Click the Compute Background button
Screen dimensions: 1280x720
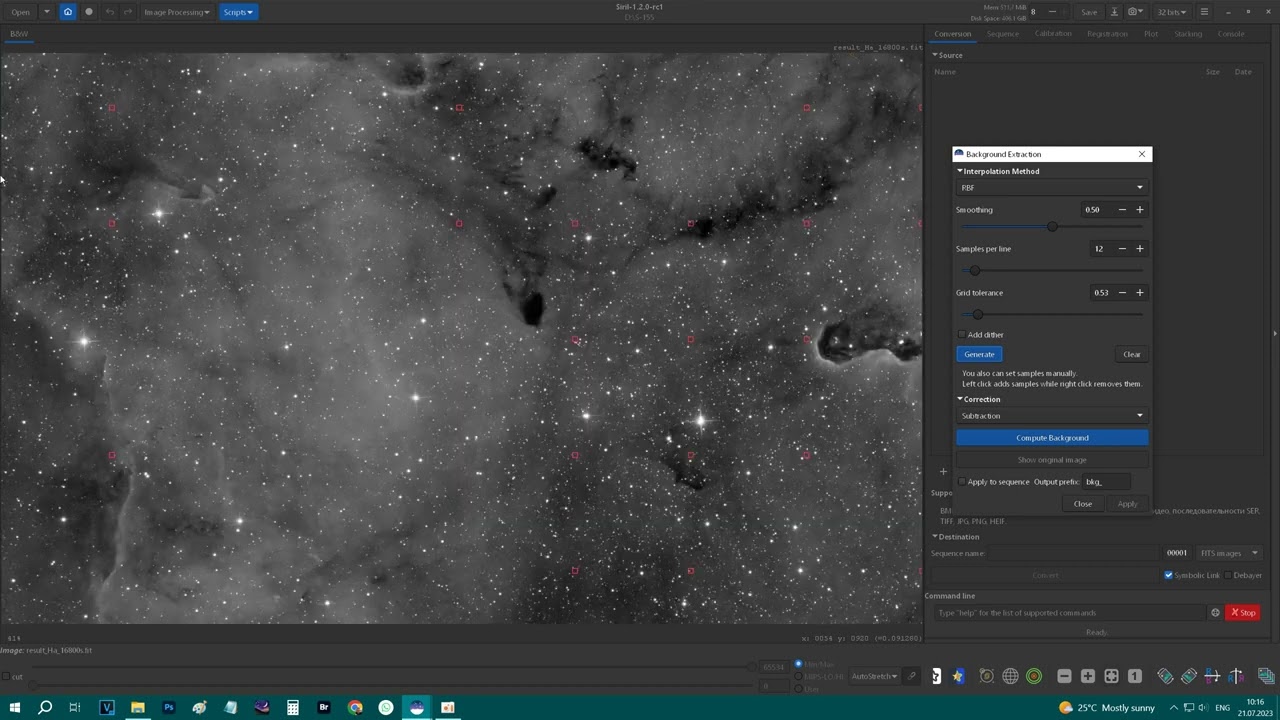1052,438
